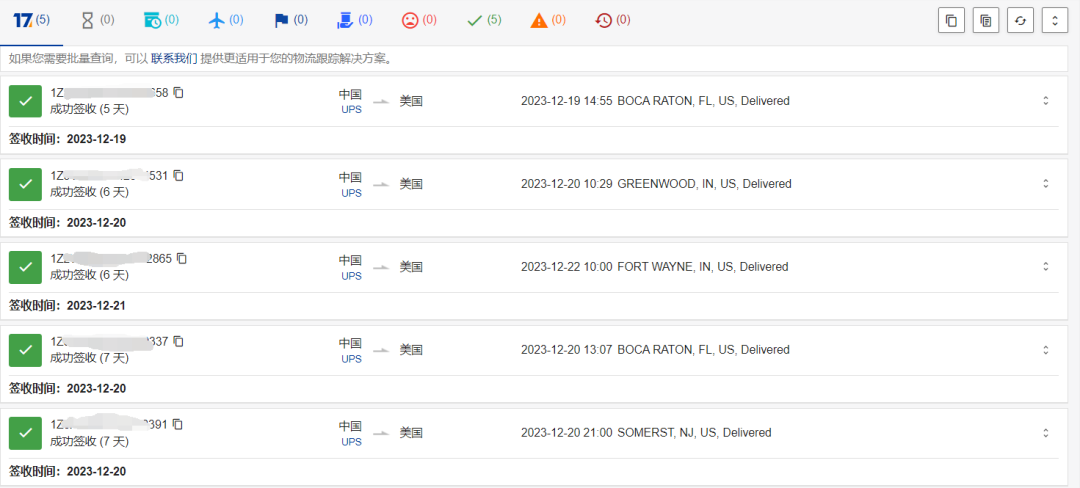Filter by orange warning alert status

548,20
